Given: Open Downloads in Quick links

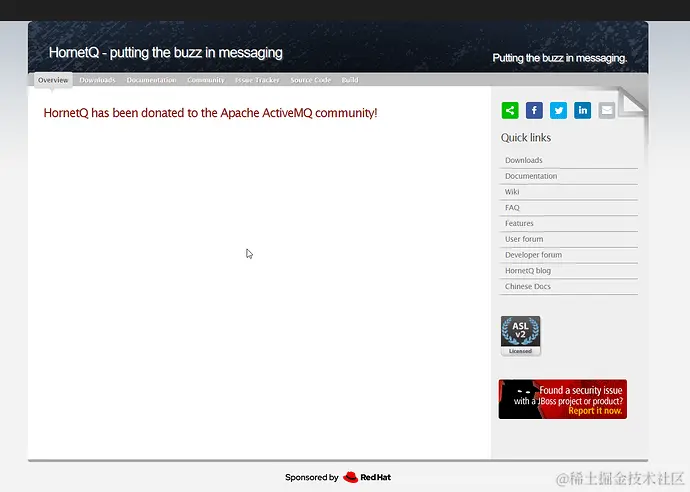Looking at the screenshot, I should click(x=569, y=160).
